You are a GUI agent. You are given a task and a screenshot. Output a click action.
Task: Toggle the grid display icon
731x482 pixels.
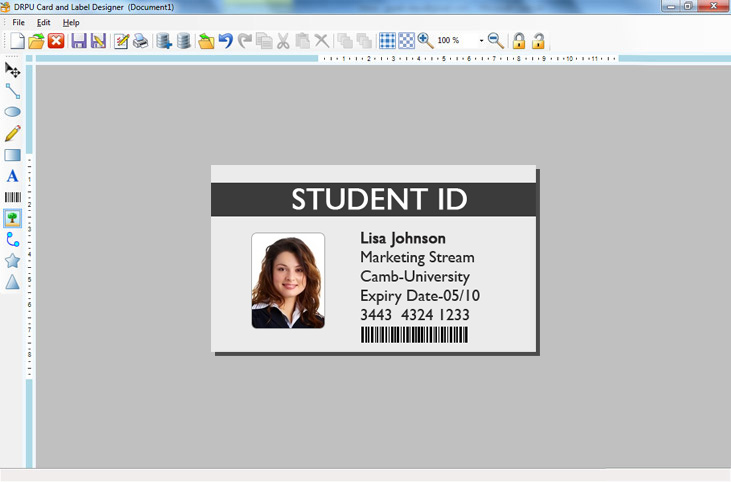(387, 41)
